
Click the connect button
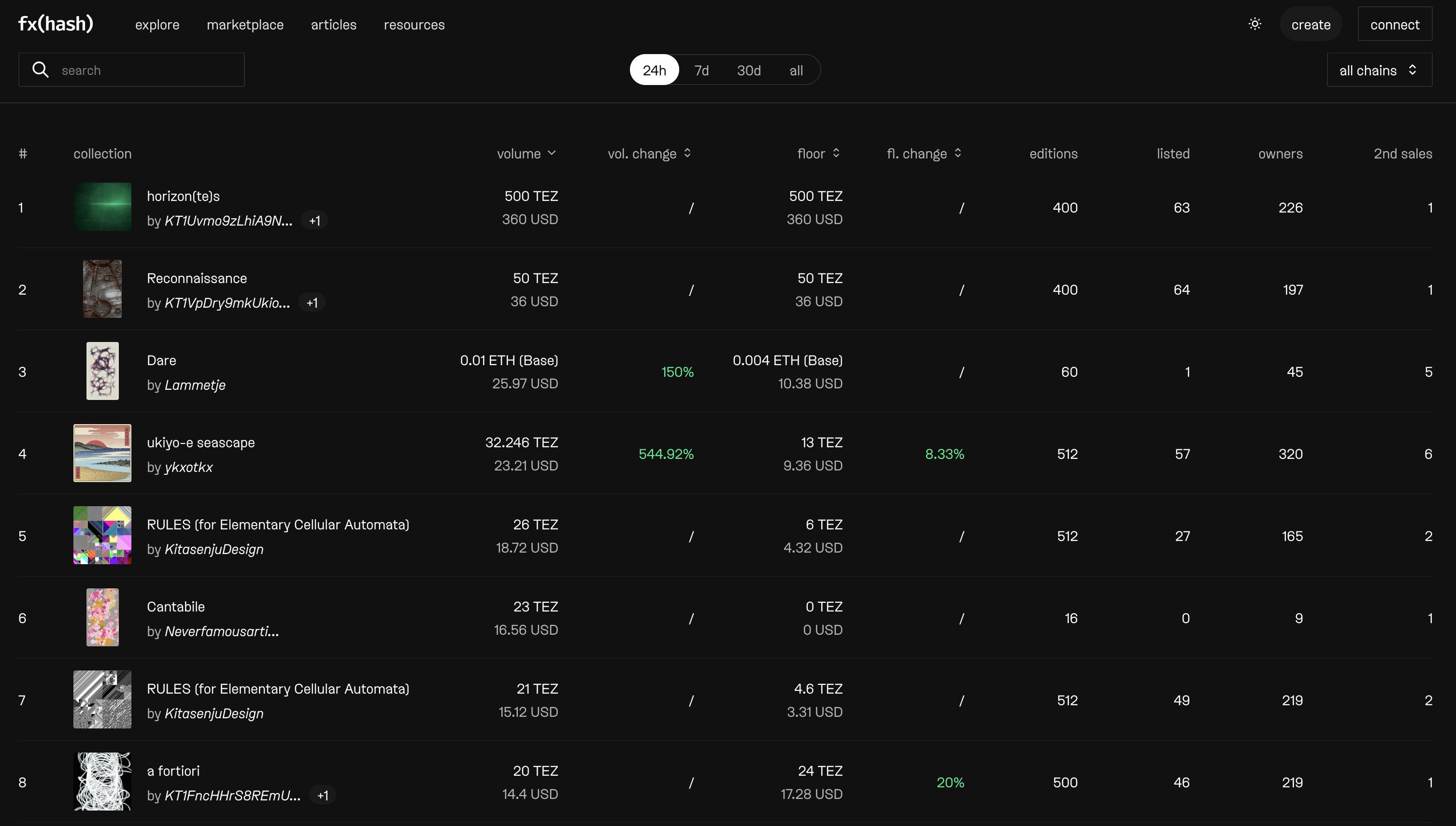pos(1395,23)
